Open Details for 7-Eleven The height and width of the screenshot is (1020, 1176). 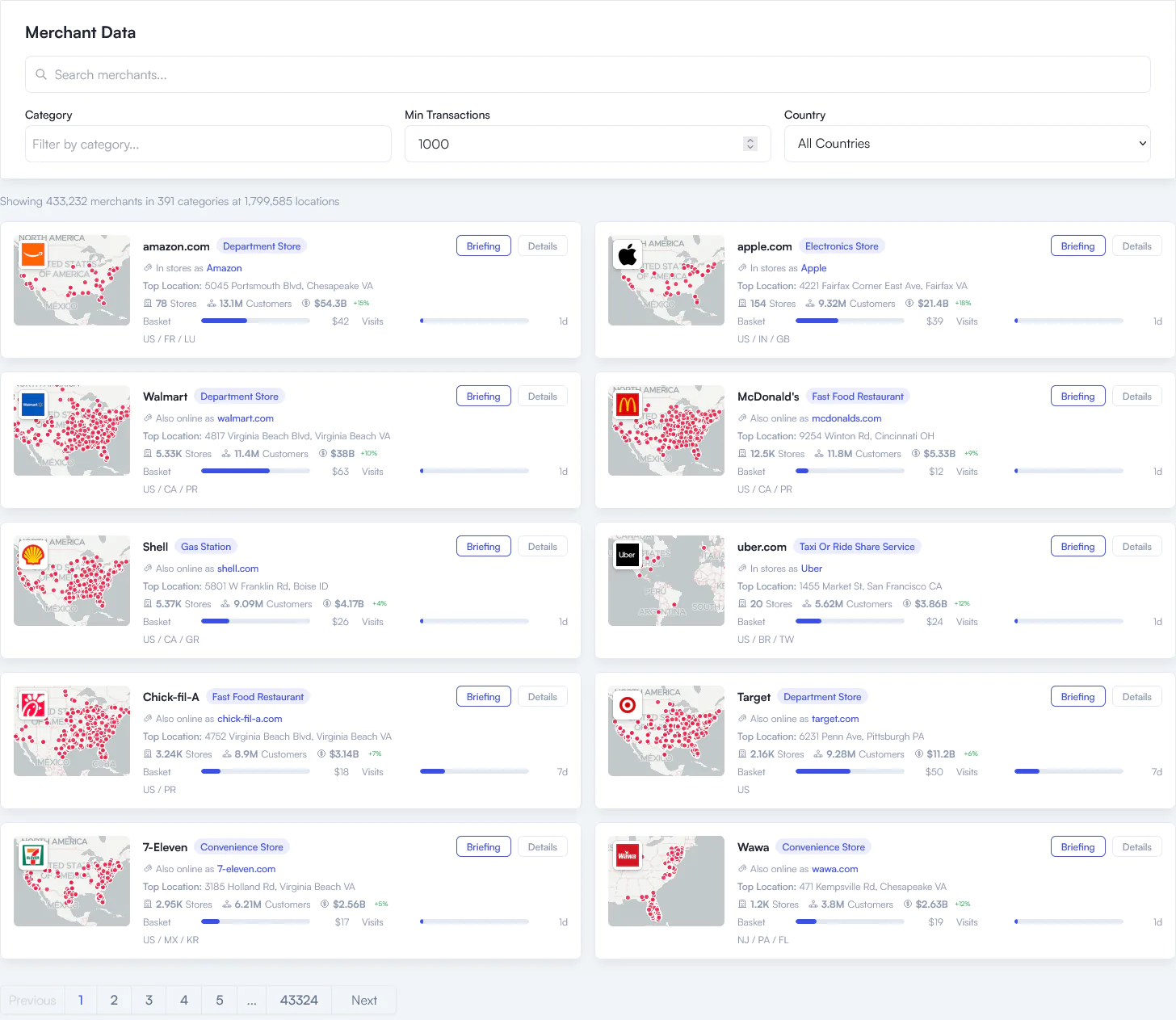(542, 847)
